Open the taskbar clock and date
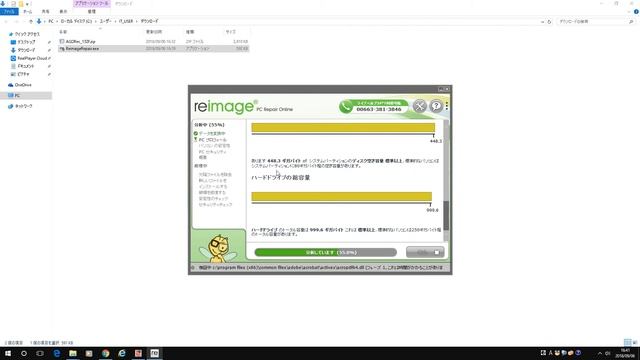Viewport: 640px width, 360px height. [x=625, y=353]
